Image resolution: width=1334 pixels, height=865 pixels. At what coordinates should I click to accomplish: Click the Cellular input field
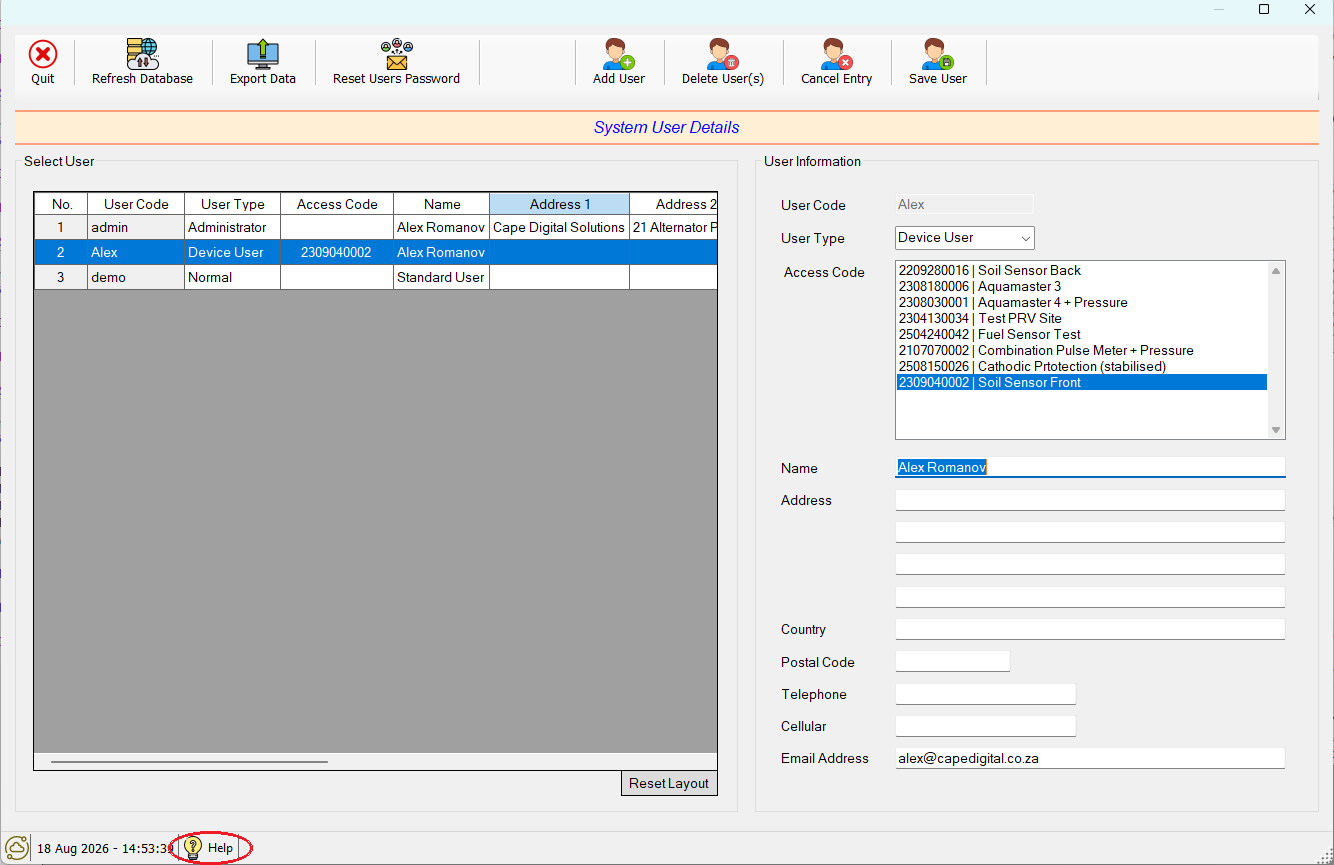(986, 726)
